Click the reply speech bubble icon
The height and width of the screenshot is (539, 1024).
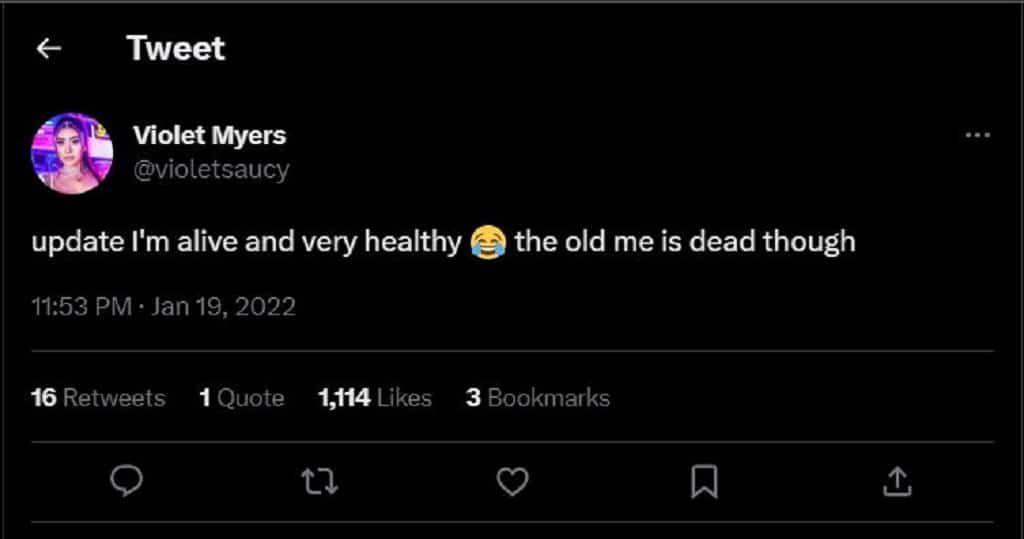pyautogui.click(x=124, y=483)
